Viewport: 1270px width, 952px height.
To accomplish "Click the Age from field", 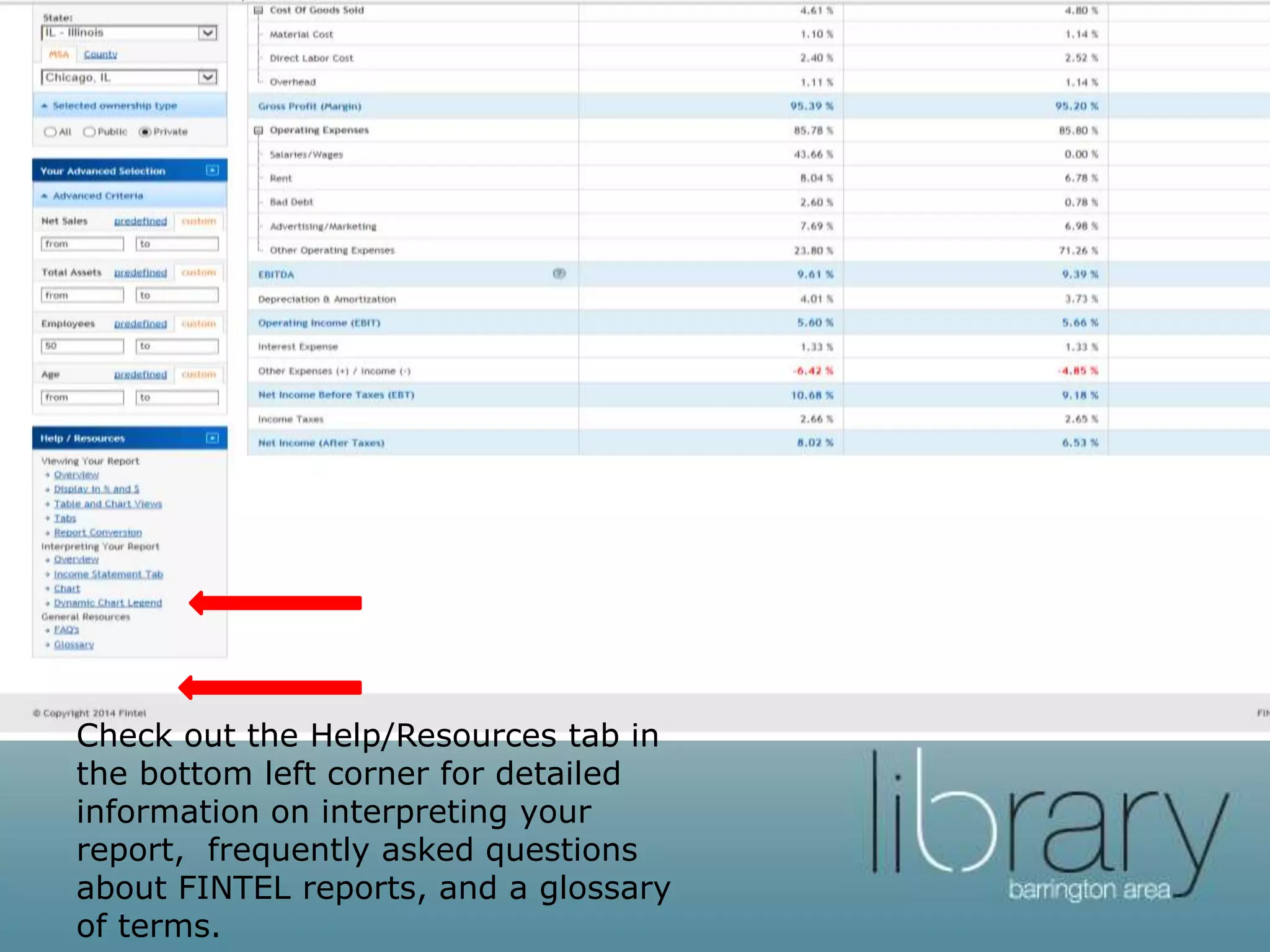I will 82,398.
